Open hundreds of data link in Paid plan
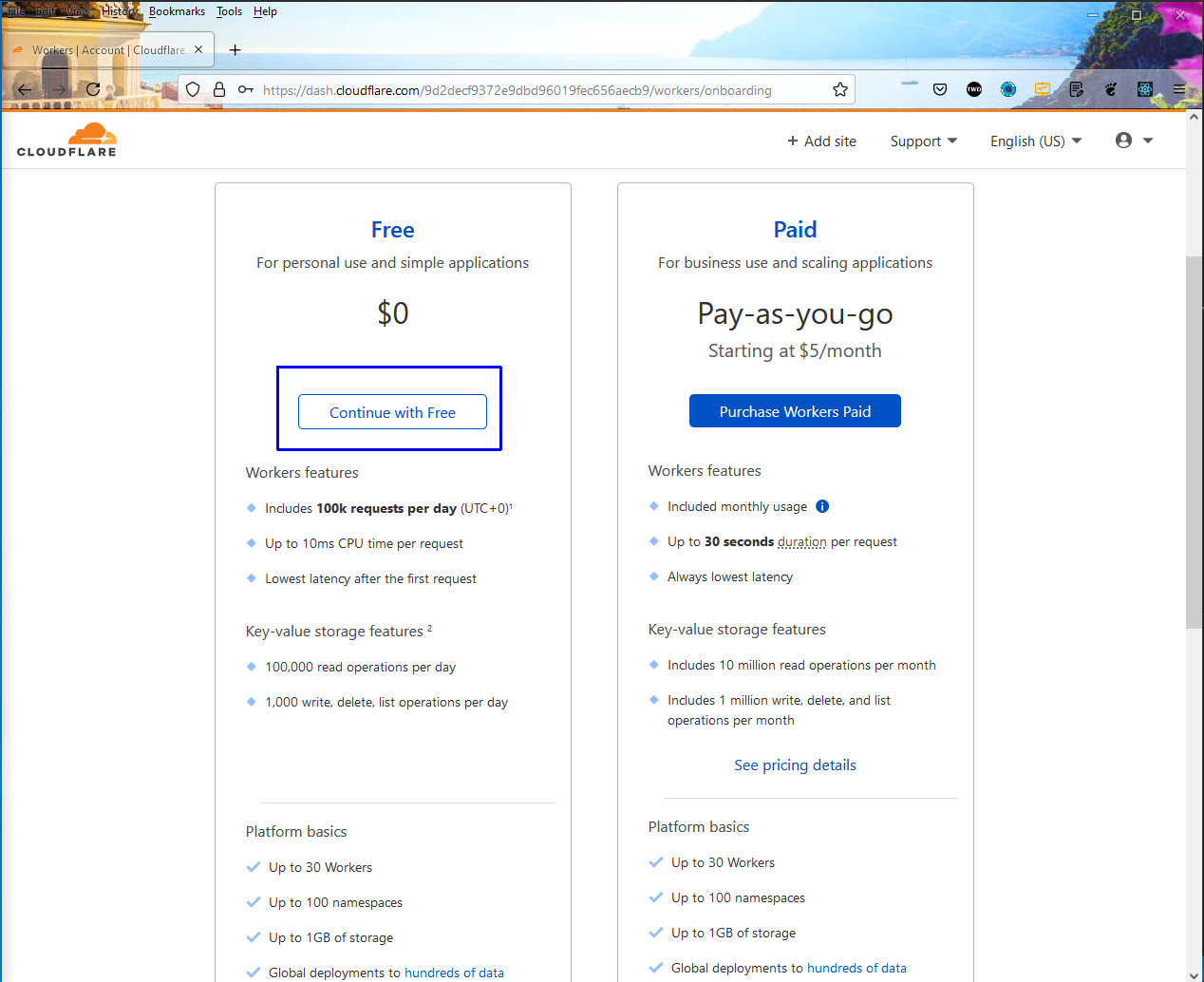This screenshot has width=1204, height=982. 856,968
